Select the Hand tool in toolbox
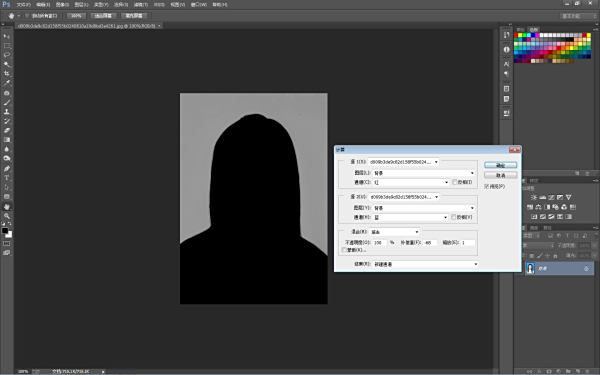Screen dimensions: 600x375 pyautogui.click(x=7, y=207)
